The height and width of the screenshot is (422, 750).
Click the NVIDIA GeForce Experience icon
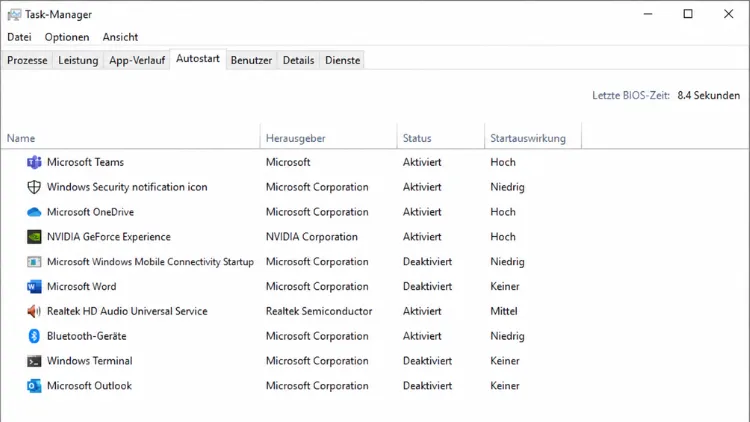tap(34, 237)
